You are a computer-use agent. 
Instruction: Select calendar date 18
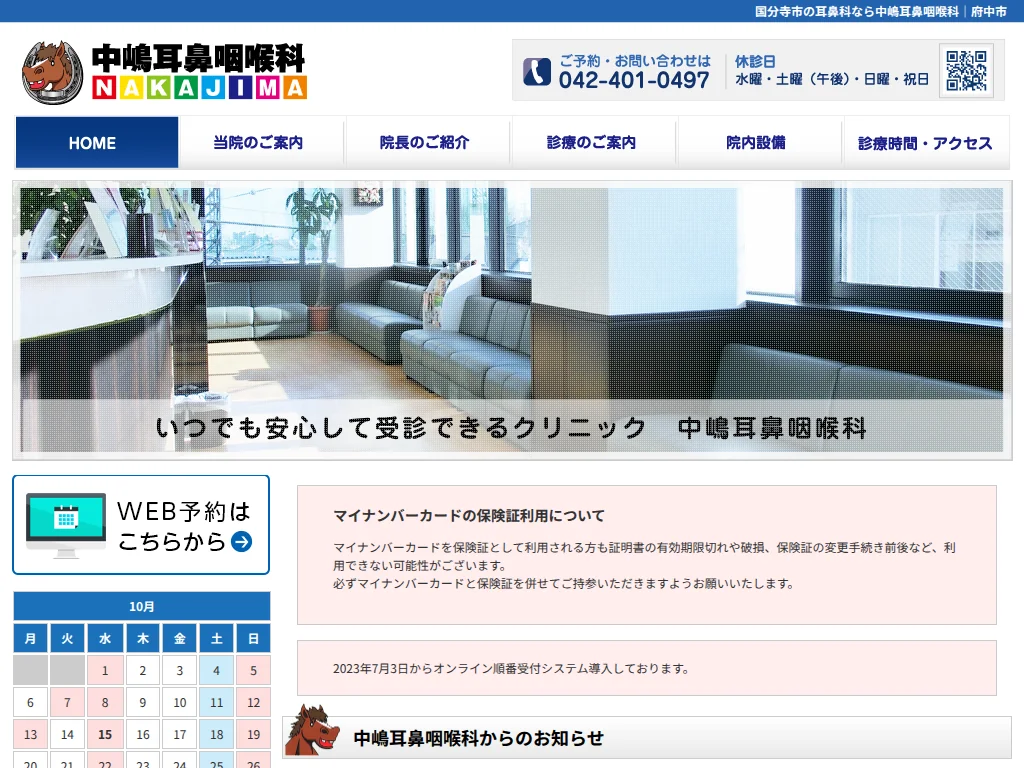[x=217, y=735]
